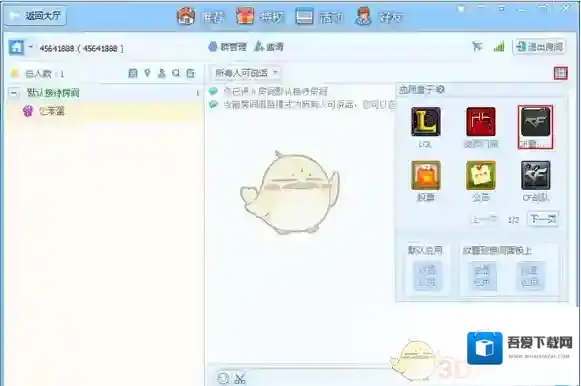The width and height of the screenshot is (581, 386).
Task: Click the location pin icon above the room list
Action: (x=147, y=73)
